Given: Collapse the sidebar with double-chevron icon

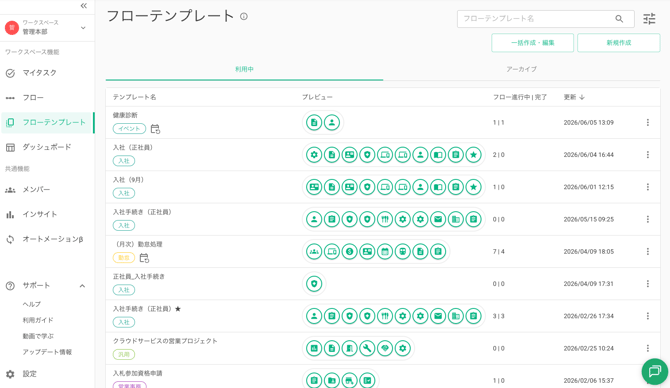Looking at the screenshot, I should point(84,6).
